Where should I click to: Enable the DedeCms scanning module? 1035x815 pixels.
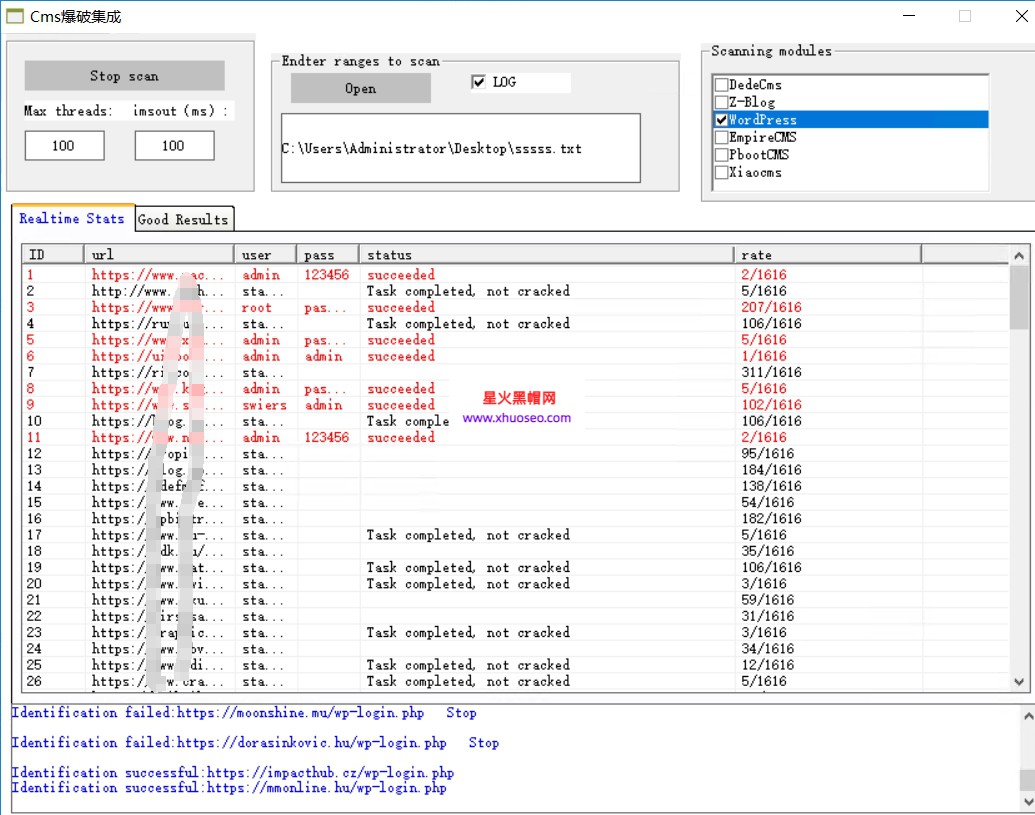[721, 84]
